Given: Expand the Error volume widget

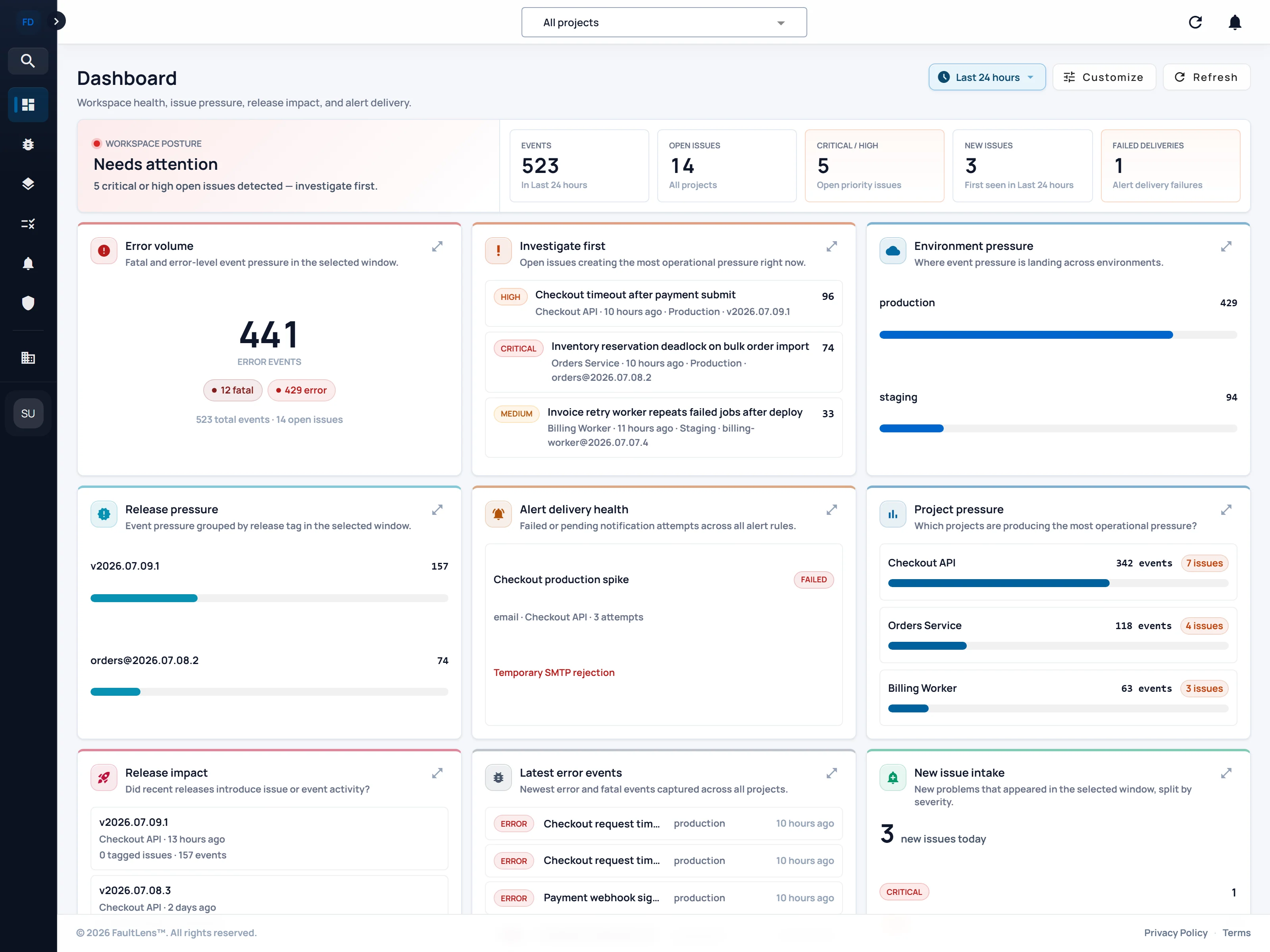Looking at the screenshot, I should 437,247.
